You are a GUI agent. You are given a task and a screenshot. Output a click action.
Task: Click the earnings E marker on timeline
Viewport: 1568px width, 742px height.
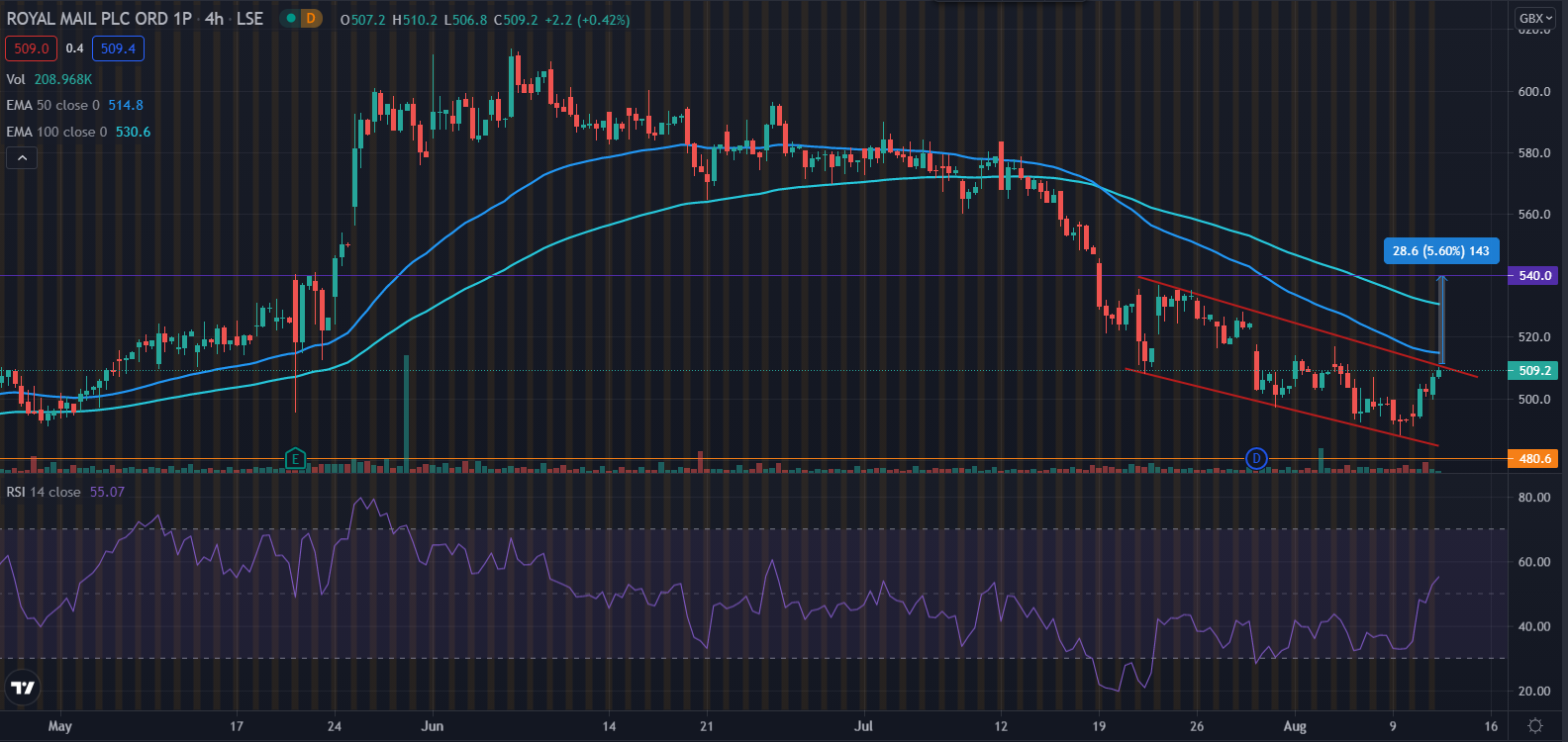pos(295,458)
